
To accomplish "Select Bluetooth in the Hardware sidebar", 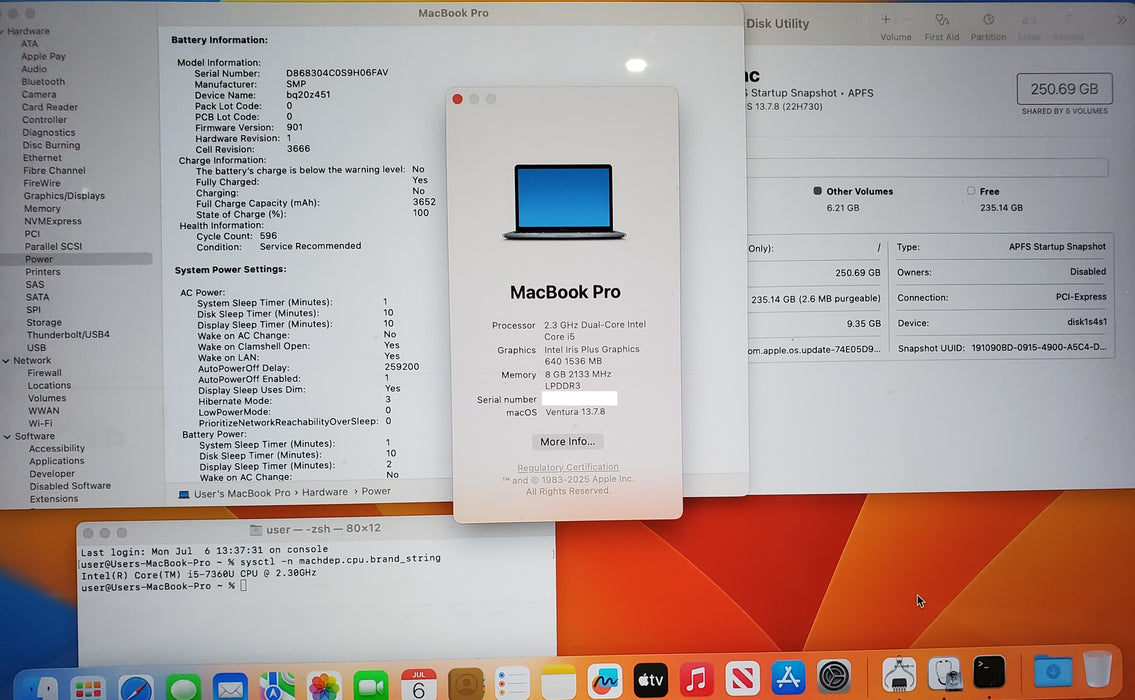I will click(43, 82).
